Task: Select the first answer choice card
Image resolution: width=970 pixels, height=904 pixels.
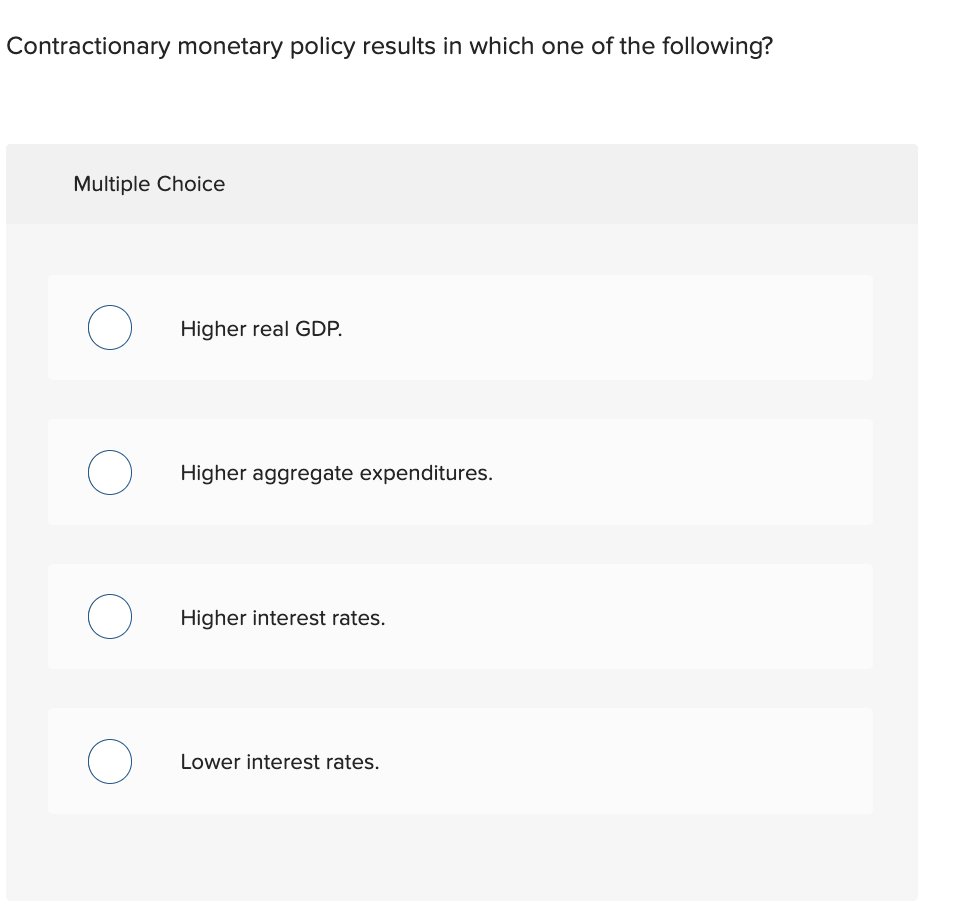Action: pos(460,327)
